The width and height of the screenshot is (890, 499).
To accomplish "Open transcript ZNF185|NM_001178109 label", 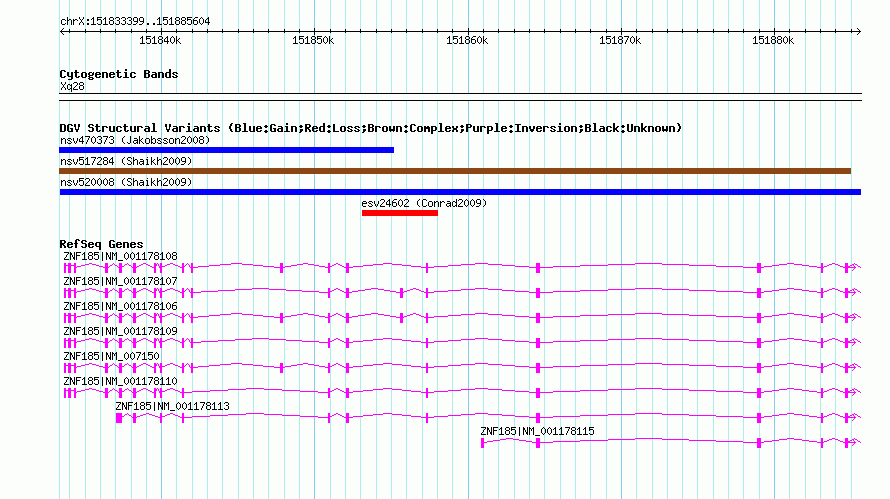I will [x=120, y=332].
